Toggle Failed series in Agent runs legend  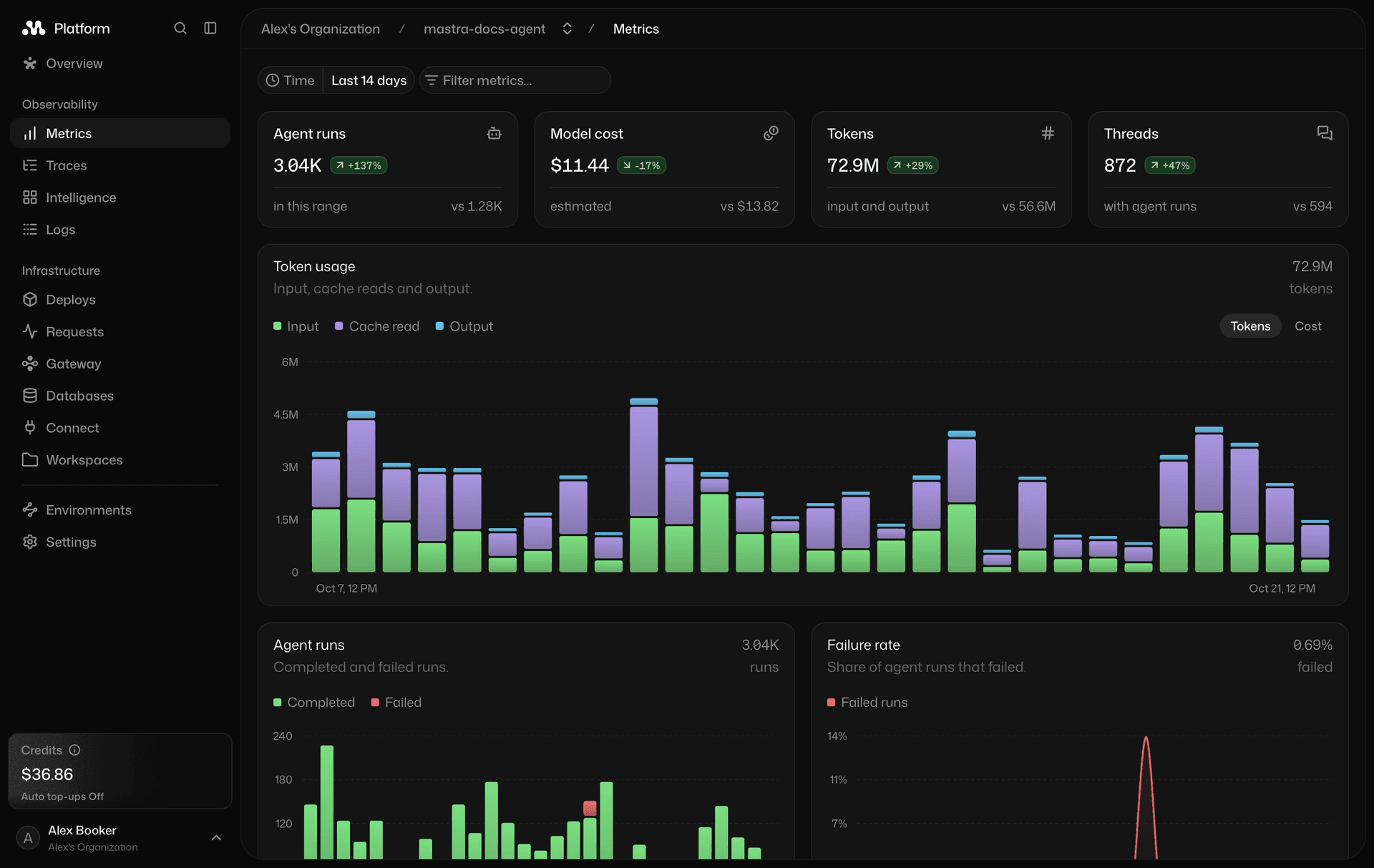tap(396, 702)
